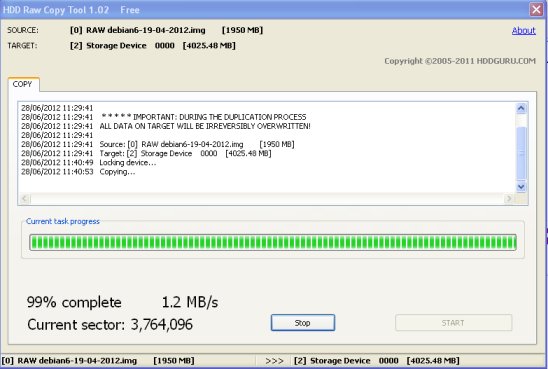Click the log scroll down arrow
Image resolution: width=548 pixels, height=369 pixels.
[x=521, y=186]
